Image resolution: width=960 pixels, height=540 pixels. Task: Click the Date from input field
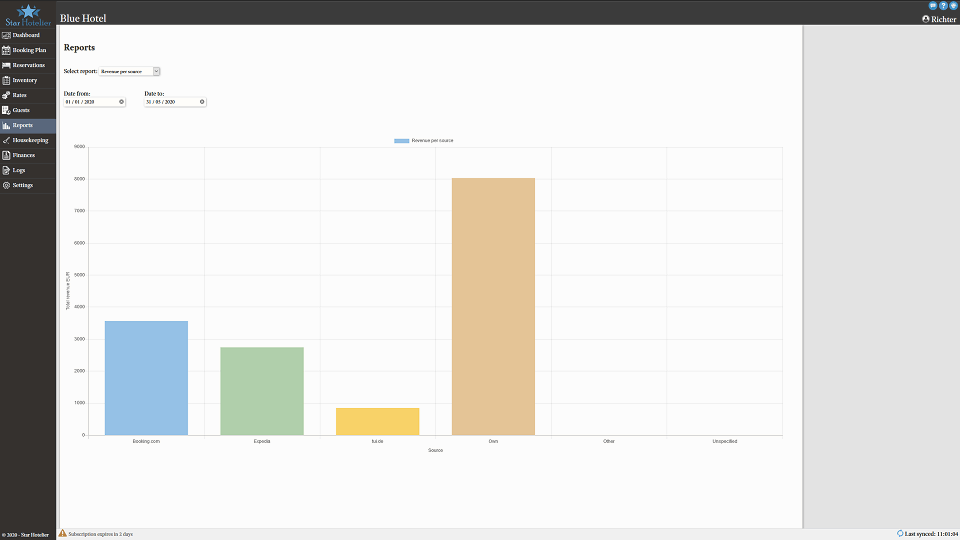[x=88, y=102]
